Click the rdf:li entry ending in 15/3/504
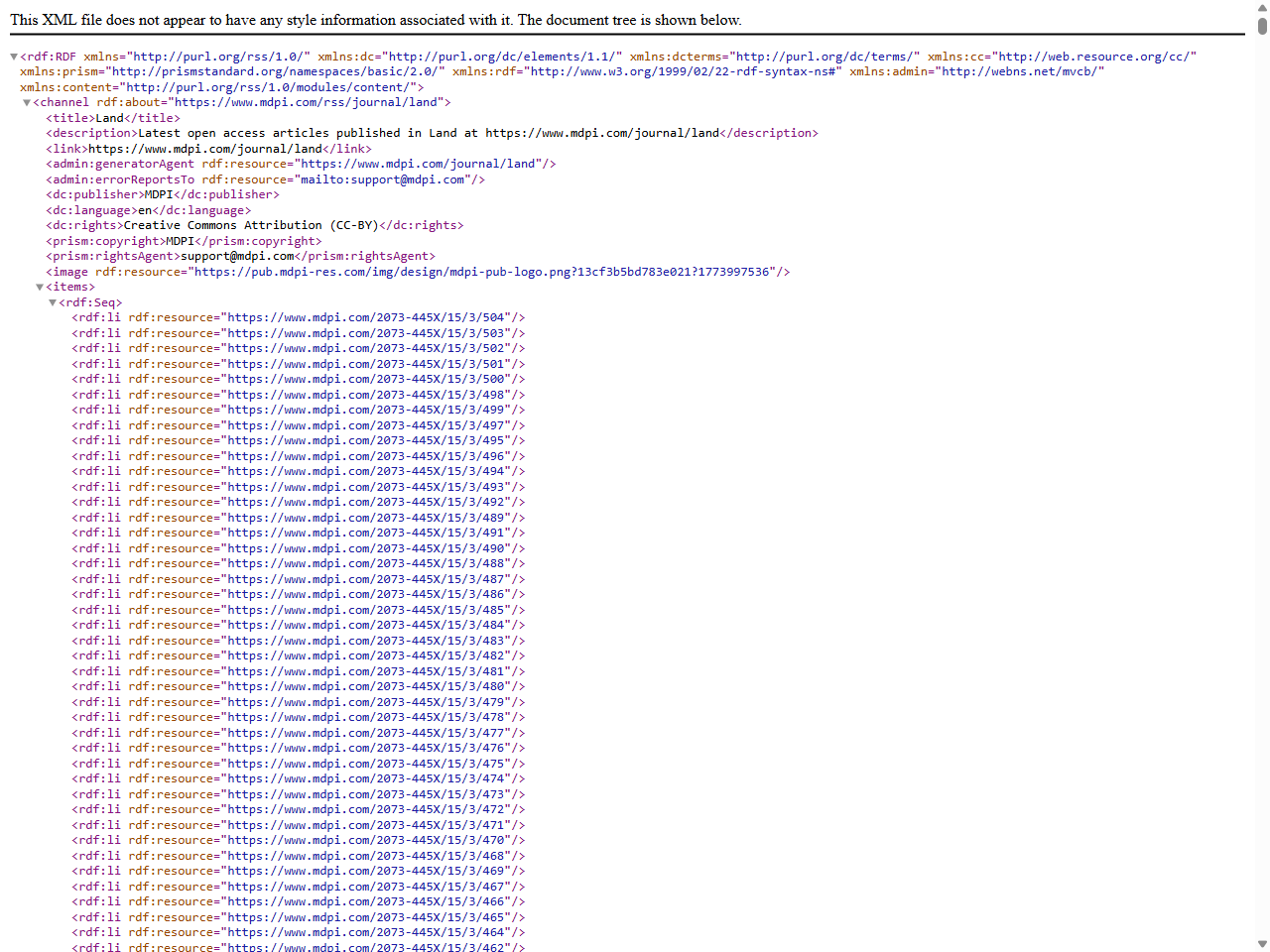Image resolution: width=1270 pixels, height=952 pixels. (298, 318)
